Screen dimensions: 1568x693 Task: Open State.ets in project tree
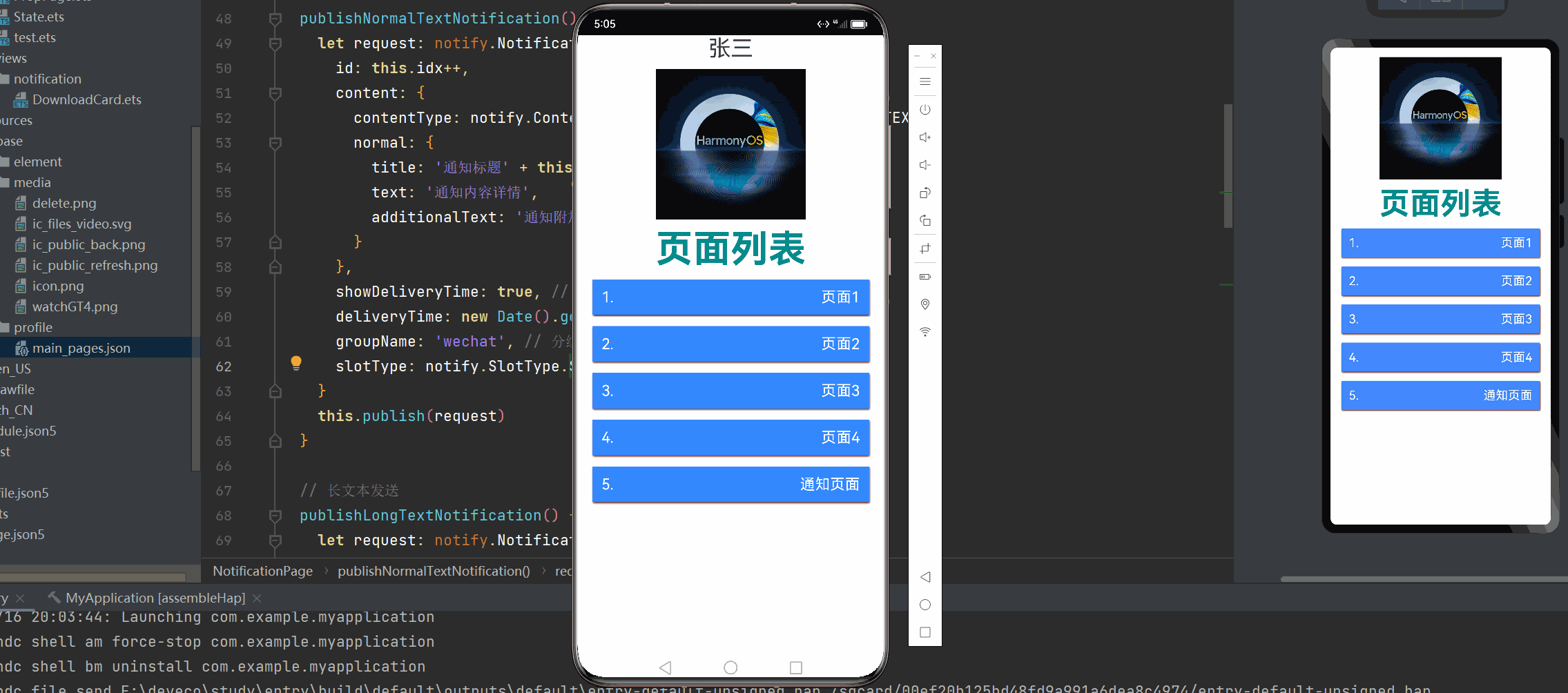tap(39, 17)
